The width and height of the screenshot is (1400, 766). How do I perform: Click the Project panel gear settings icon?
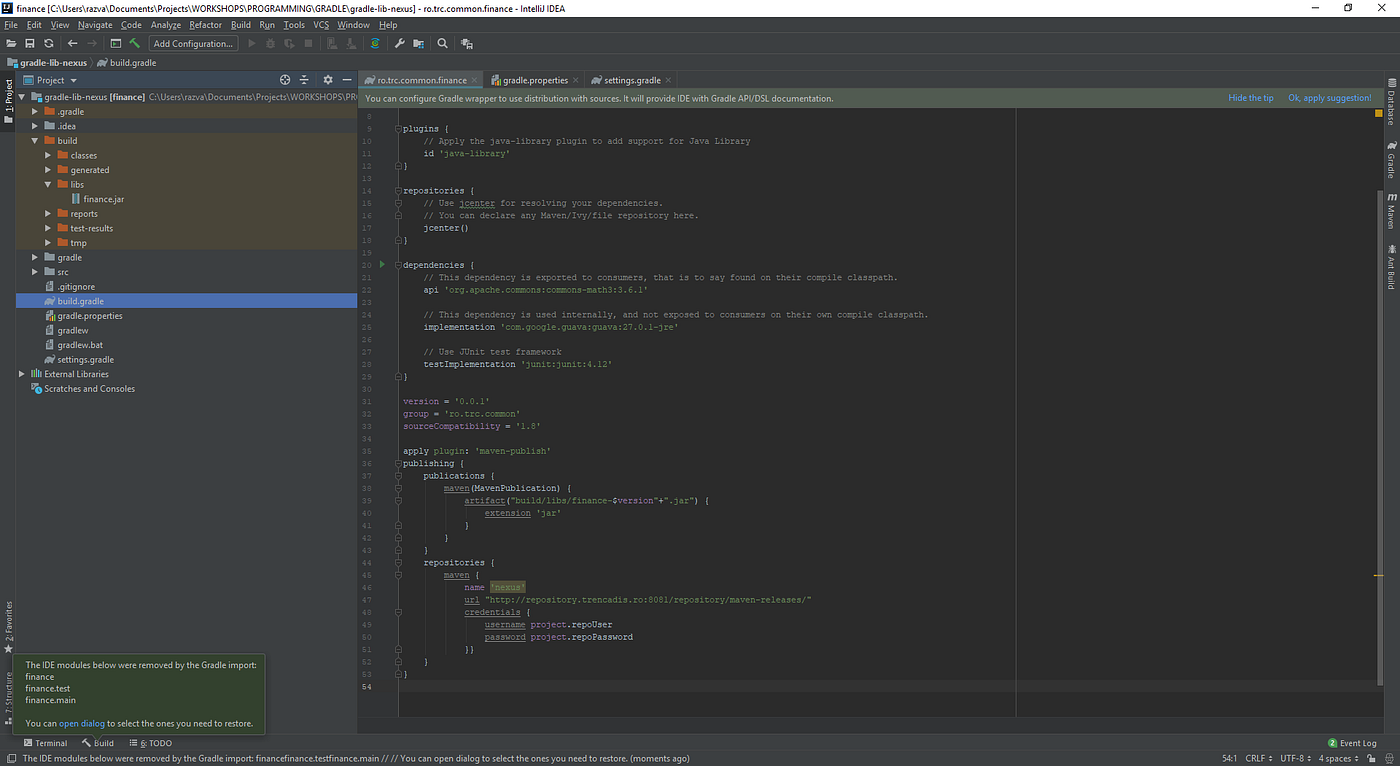(327, 80)
